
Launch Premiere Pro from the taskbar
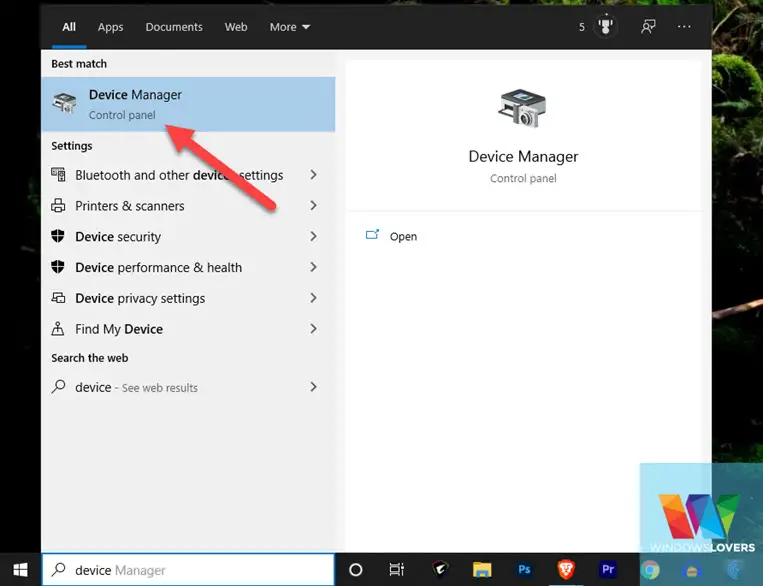coord(608,569)
